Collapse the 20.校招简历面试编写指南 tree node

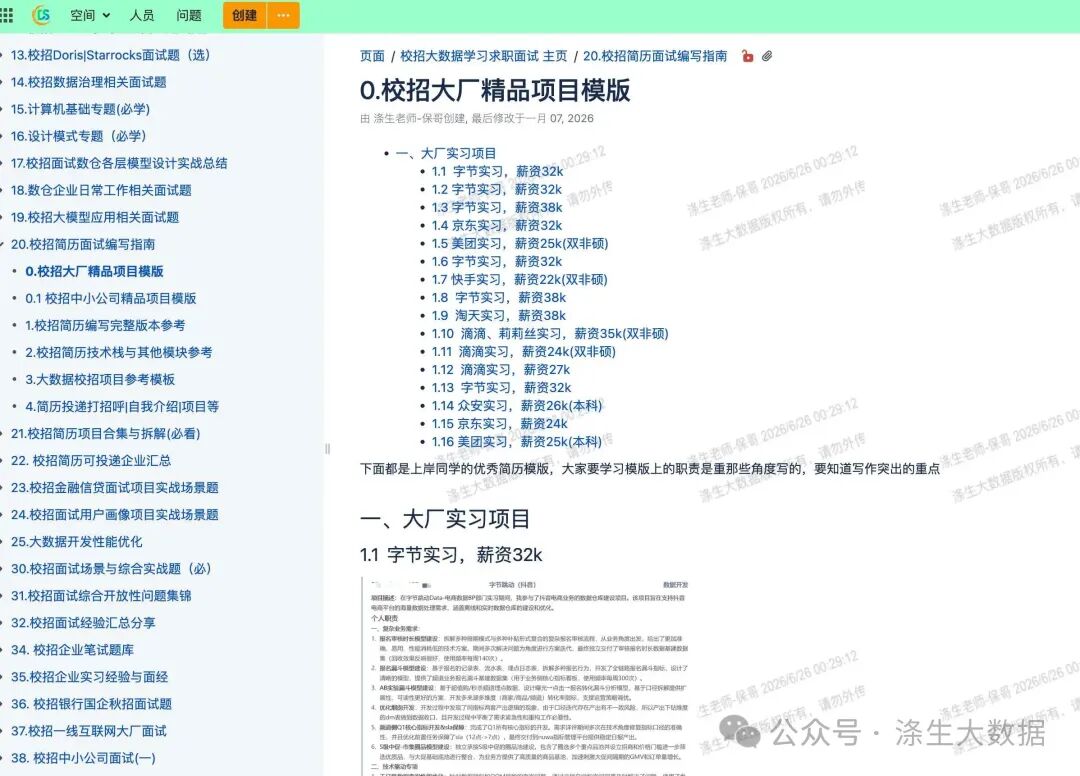2,244
